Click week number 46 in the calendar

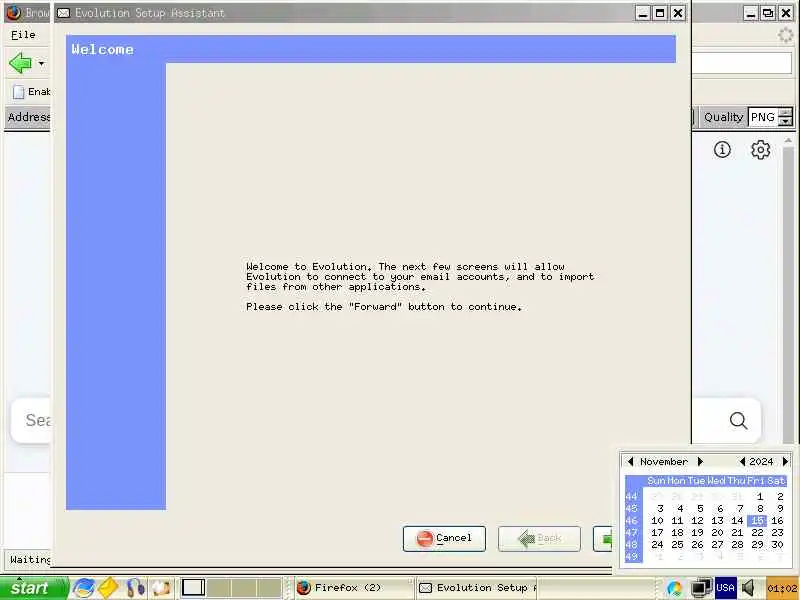tap(632, 520)
